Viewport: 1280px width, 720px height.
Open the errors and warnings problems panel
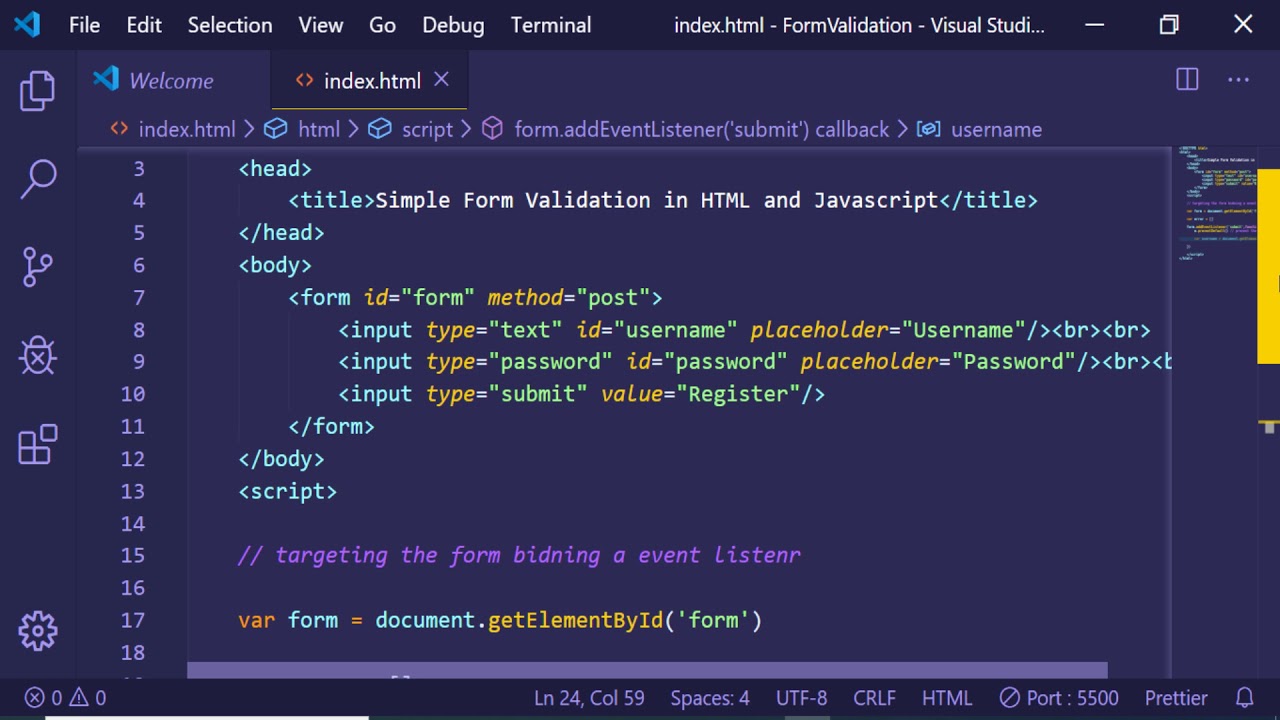click(x=66, y=698)
